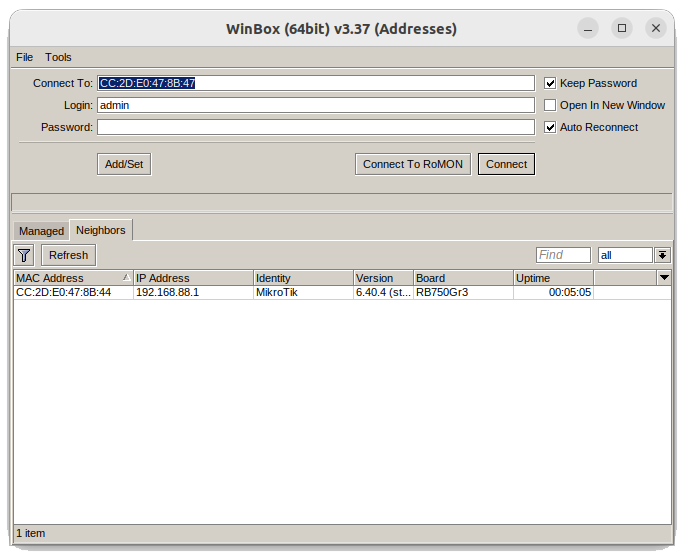The image size is (685, 559).
Task: Click the Connect button
Action: pyautogui.click(x=506, y=164)
